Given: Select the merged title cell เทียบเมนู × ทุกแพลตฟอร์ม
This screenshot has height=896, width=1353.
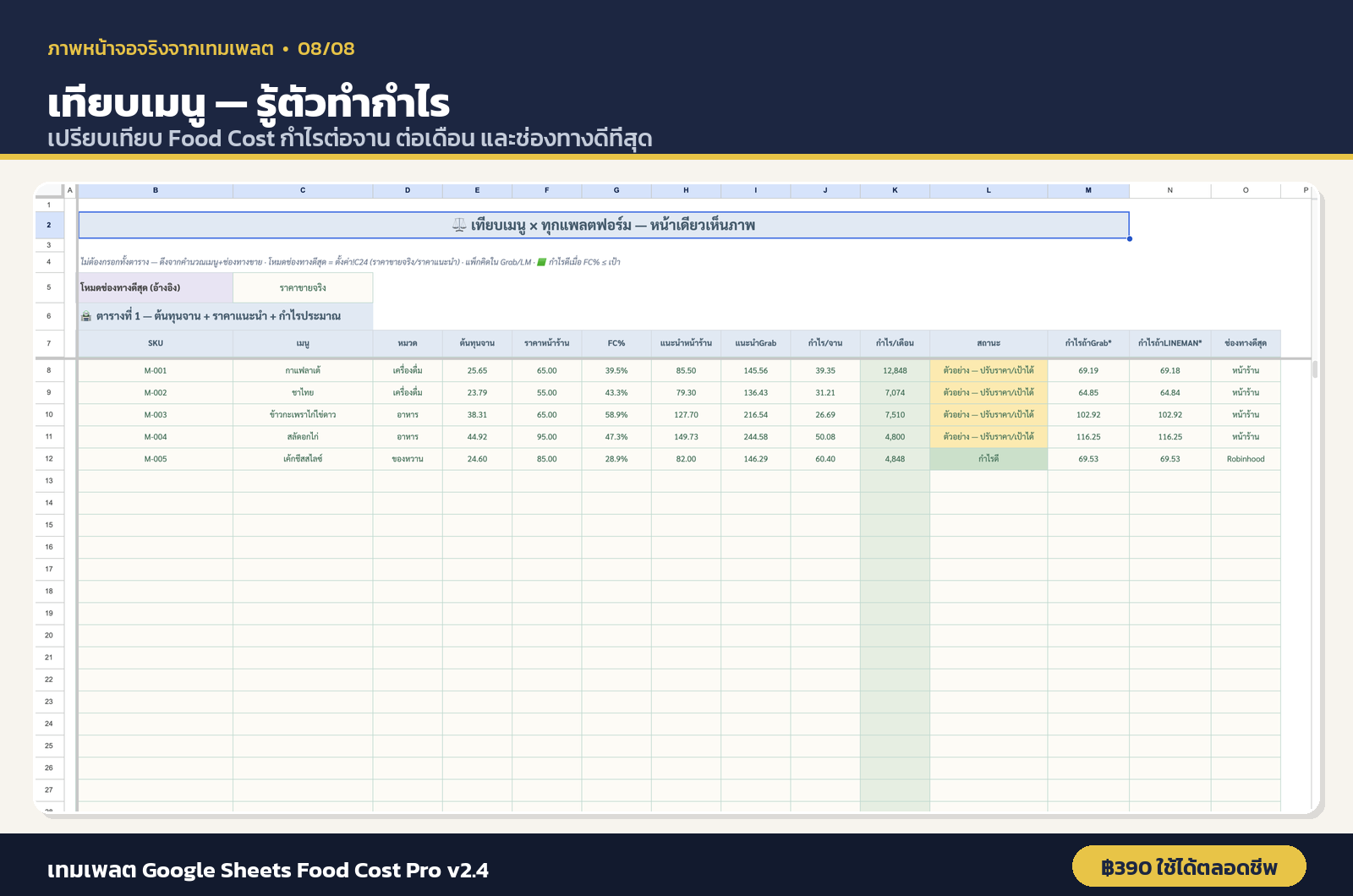Looking at the screenshot, I should click(604, 225).
